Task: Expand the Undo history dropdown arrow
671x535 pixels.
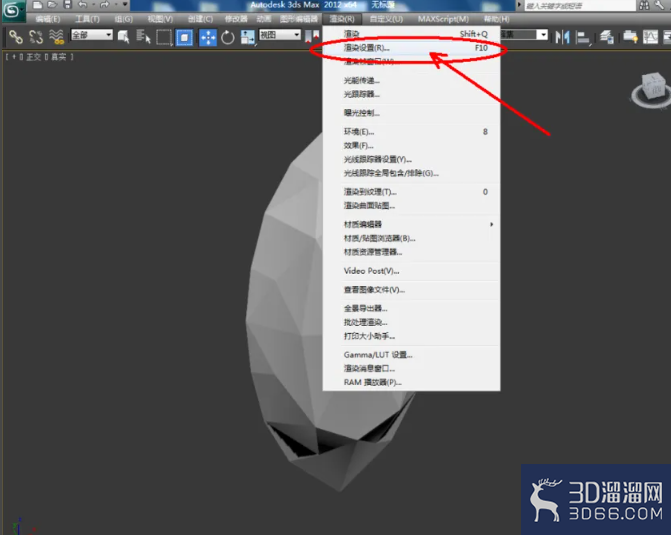Action: tap(93, 5)
